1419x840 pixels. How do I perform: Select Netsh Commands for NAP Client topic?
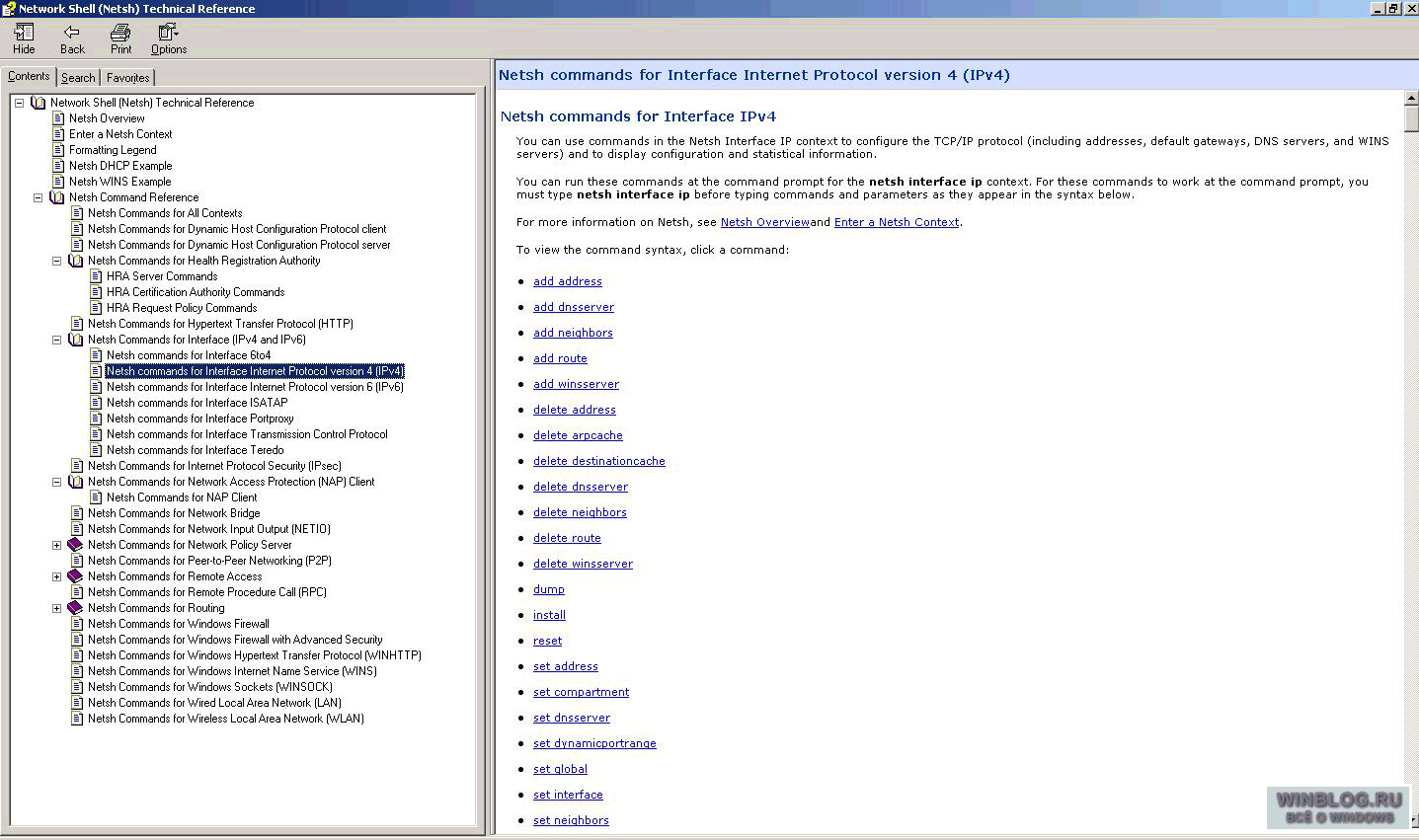pyautogui.click(x=182, y=497)
